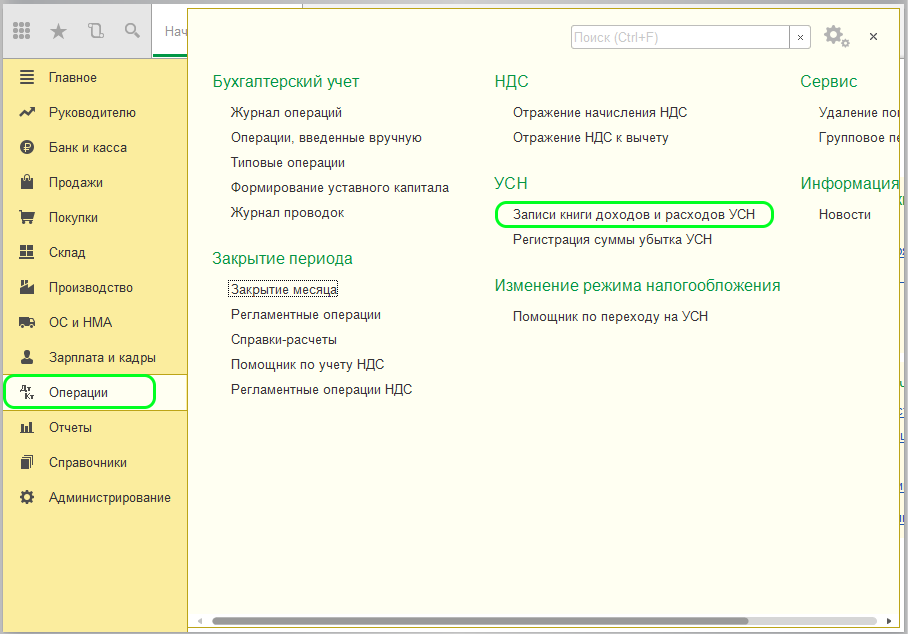Open Журнал операций

(286, 113)
